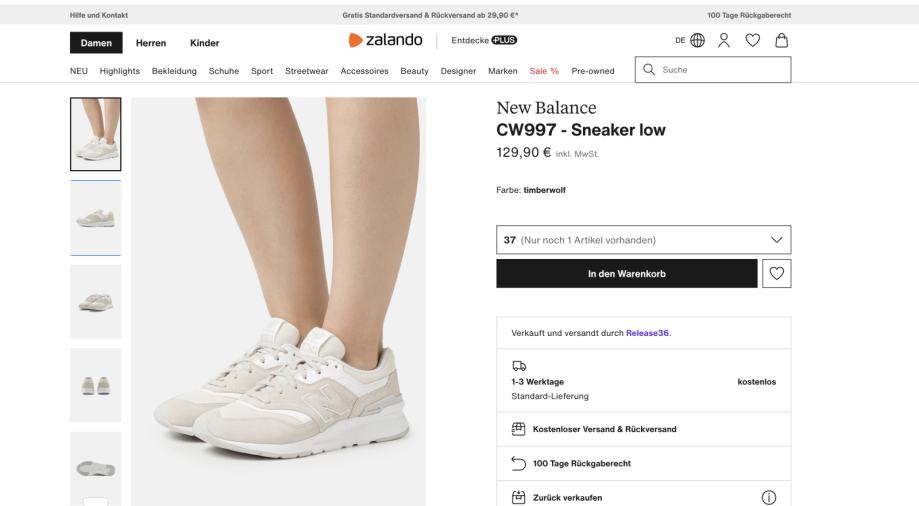Screen dimensions: 919x506
Task: Switch to the Kinder tab
Action: pyautogui.click(x=204, y=42)
